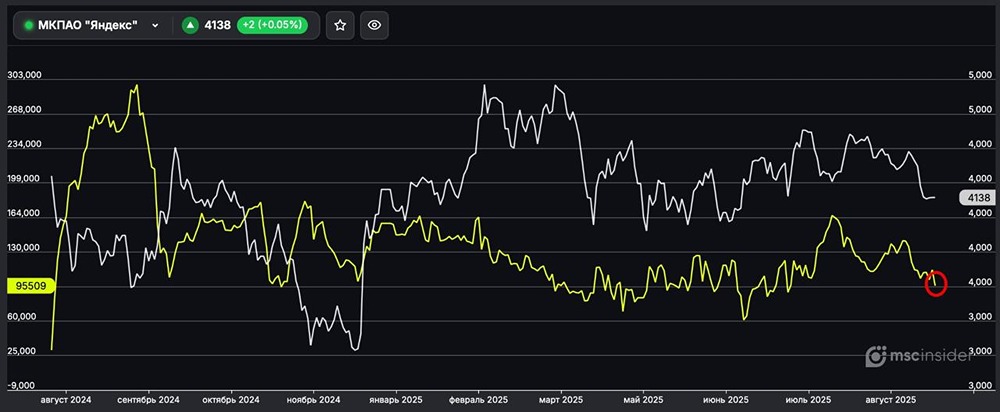Select the август 2025 date label
The image size is (1000, 412).
(893, 398)
